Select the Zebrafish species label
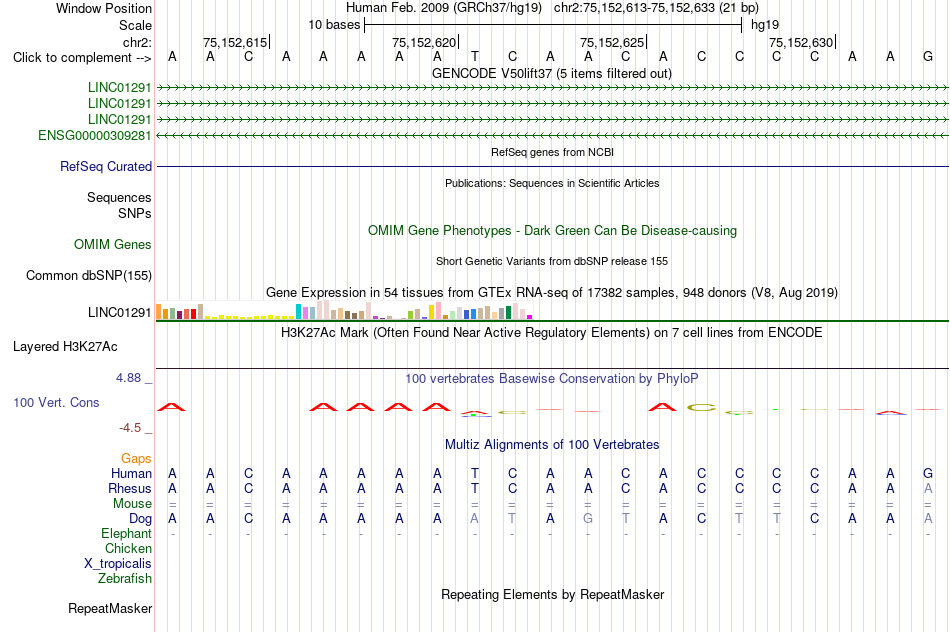This screenshot has width=950, height=632. [125, 579]
